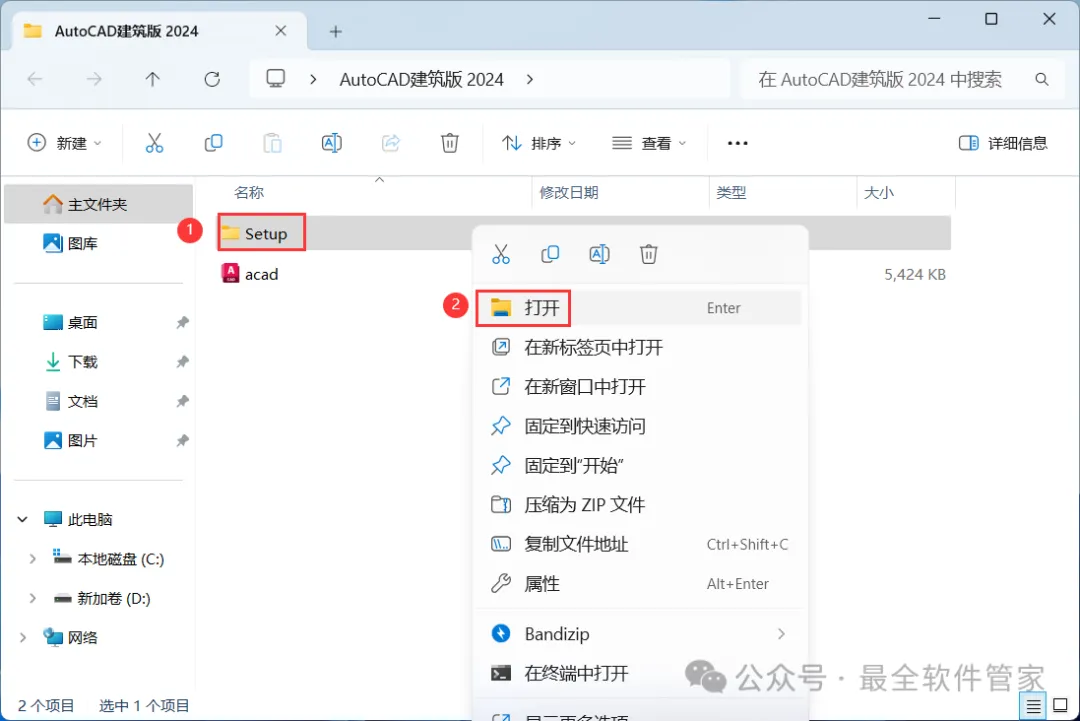Click the Copy icon in the context menu

[550, 254]
